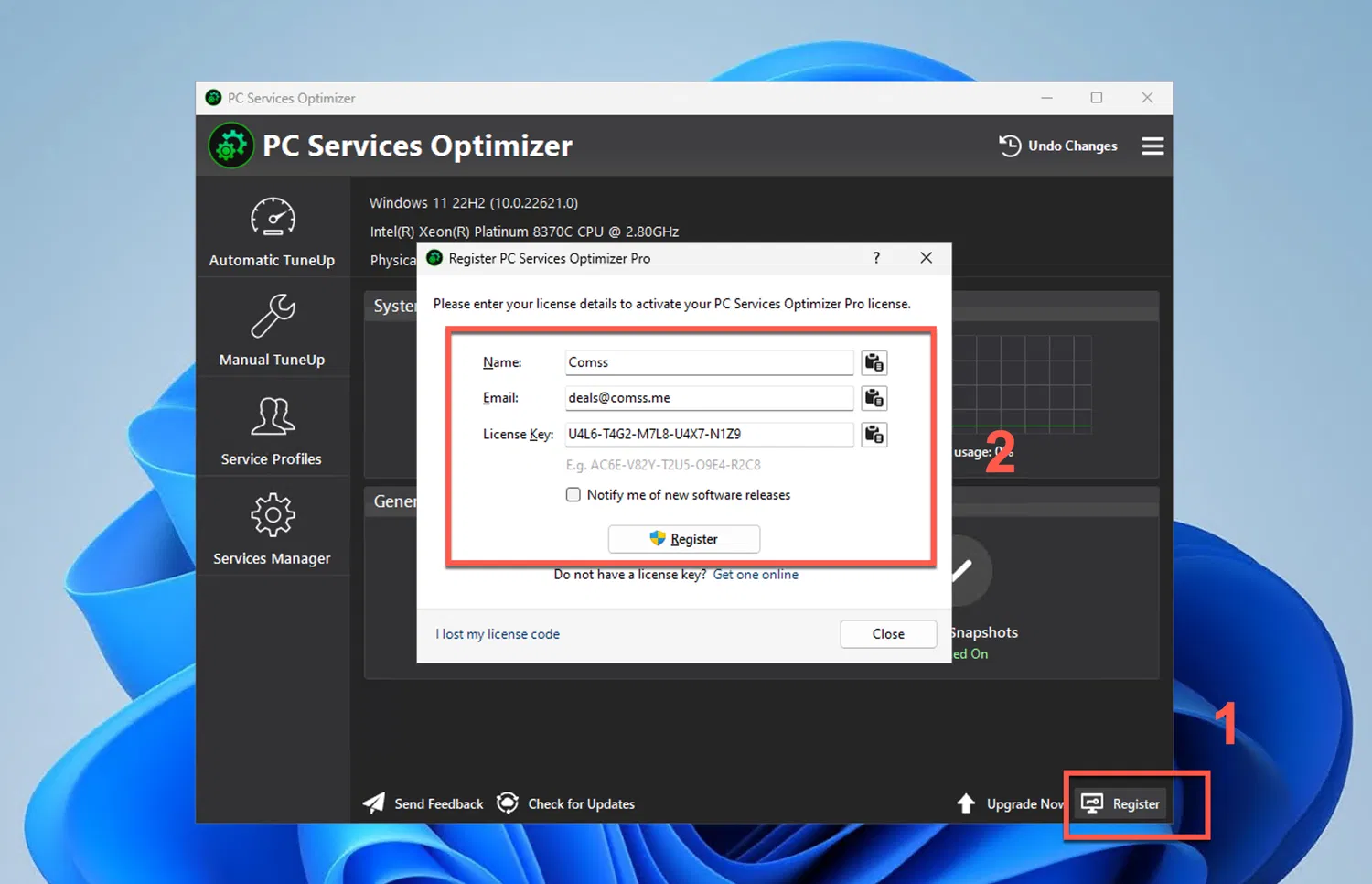Image resolution: width=1372 pixels, height=884 pixels.
Task: Close the Register dialog with the X
Action: [926, 258]
